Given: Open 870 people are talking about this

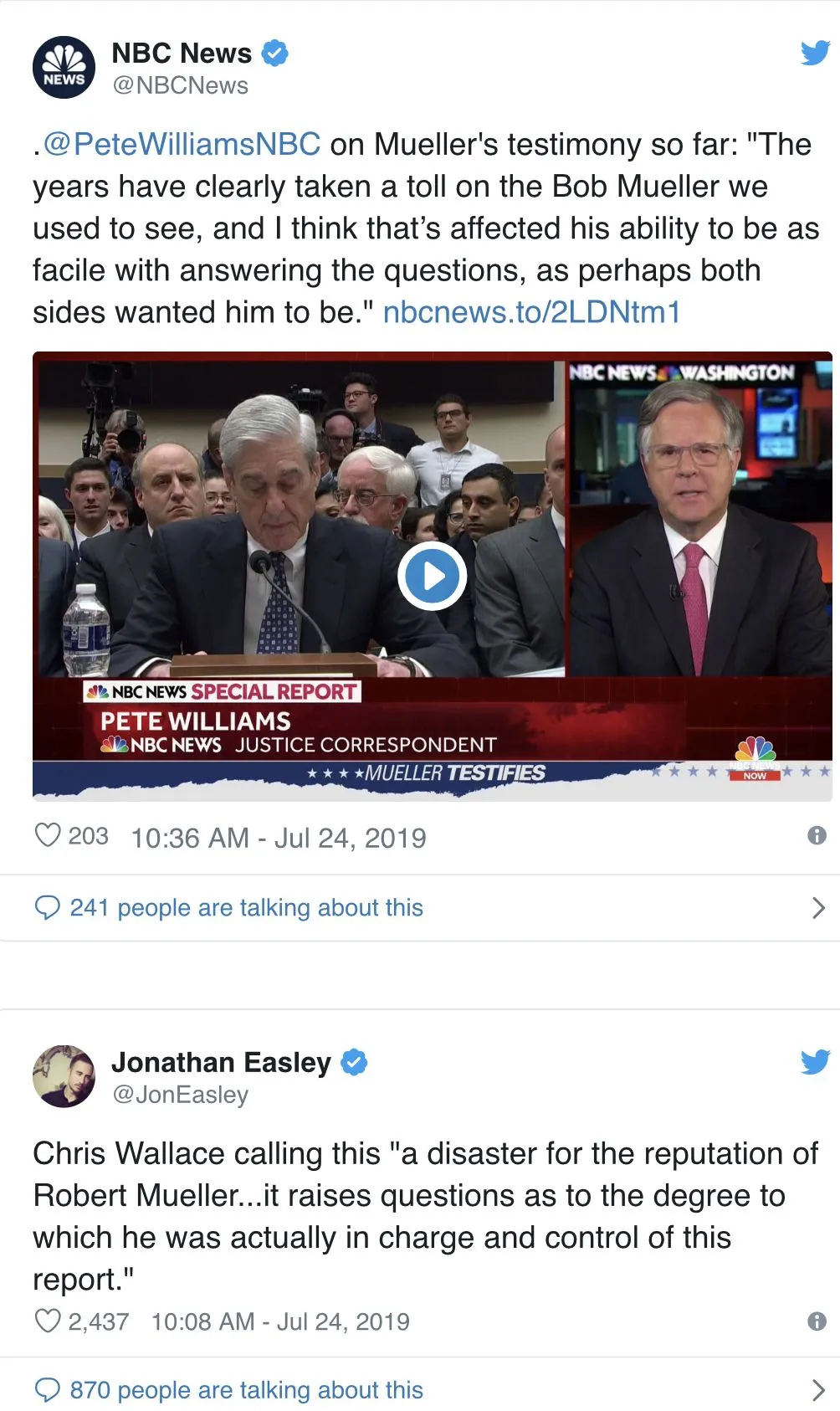Looking at the screenshot, I should 247,1390.
